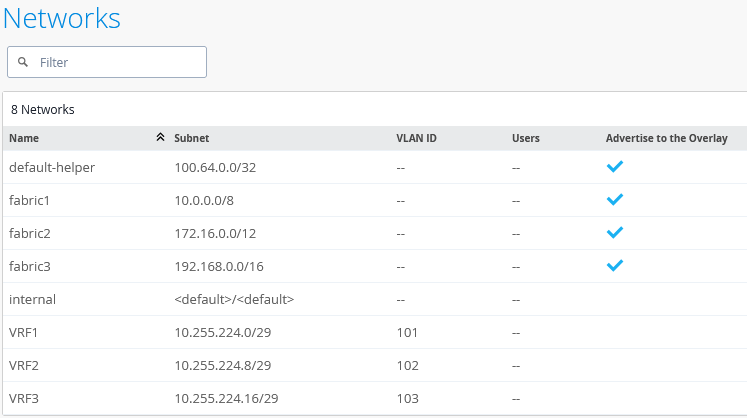Click fabric2's Advertise to Overlay checkmark
Viewport: 747px width, 418px height.
coord(615,232)
